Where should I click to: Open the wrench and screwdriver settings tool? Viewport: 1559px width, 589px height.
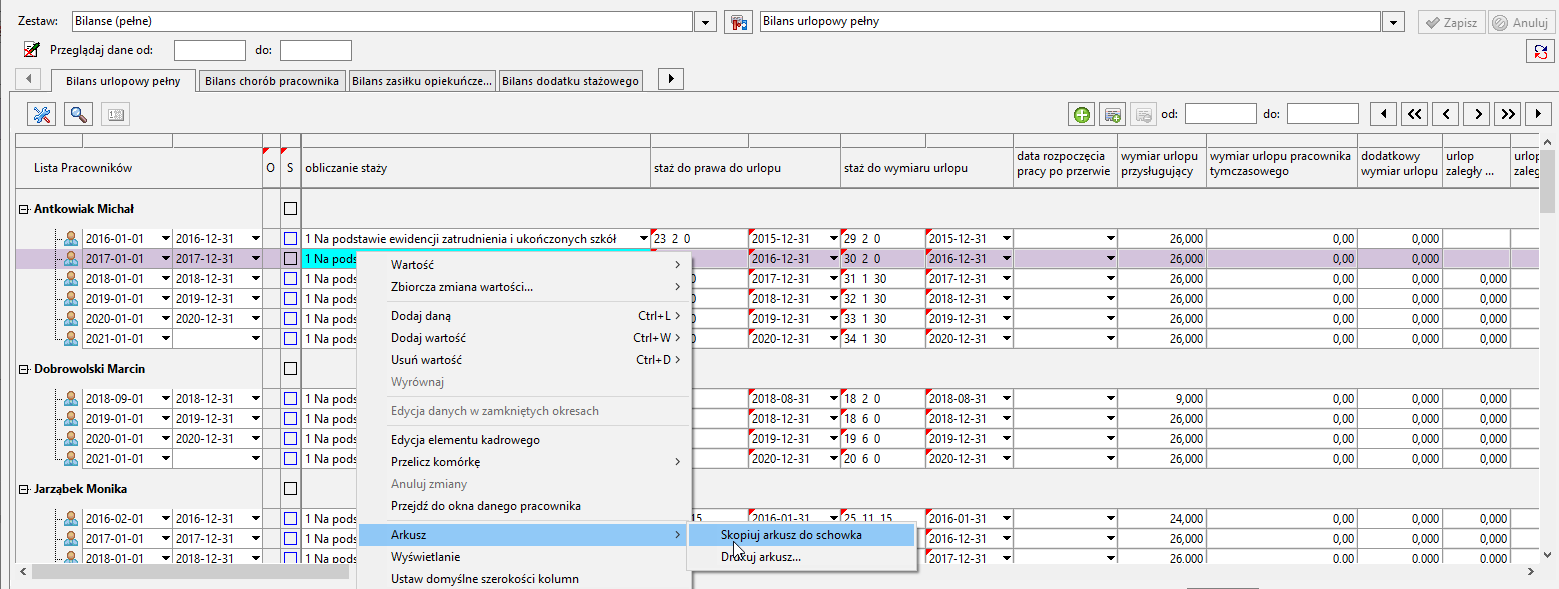[x=42, y=114]
